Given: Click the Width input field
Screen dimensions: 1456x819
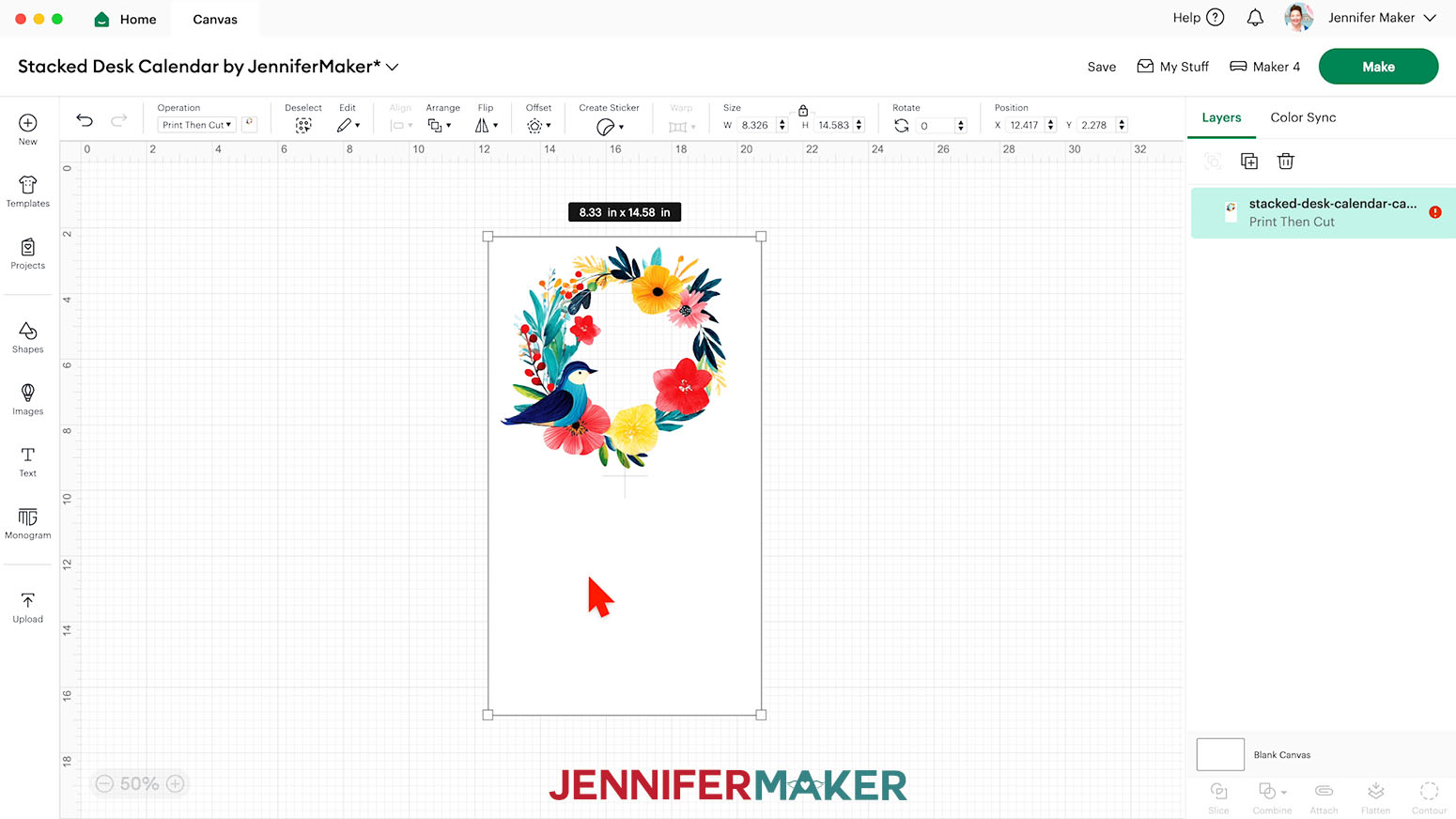Looking at the screenshot, I should (x=756, y=125).
